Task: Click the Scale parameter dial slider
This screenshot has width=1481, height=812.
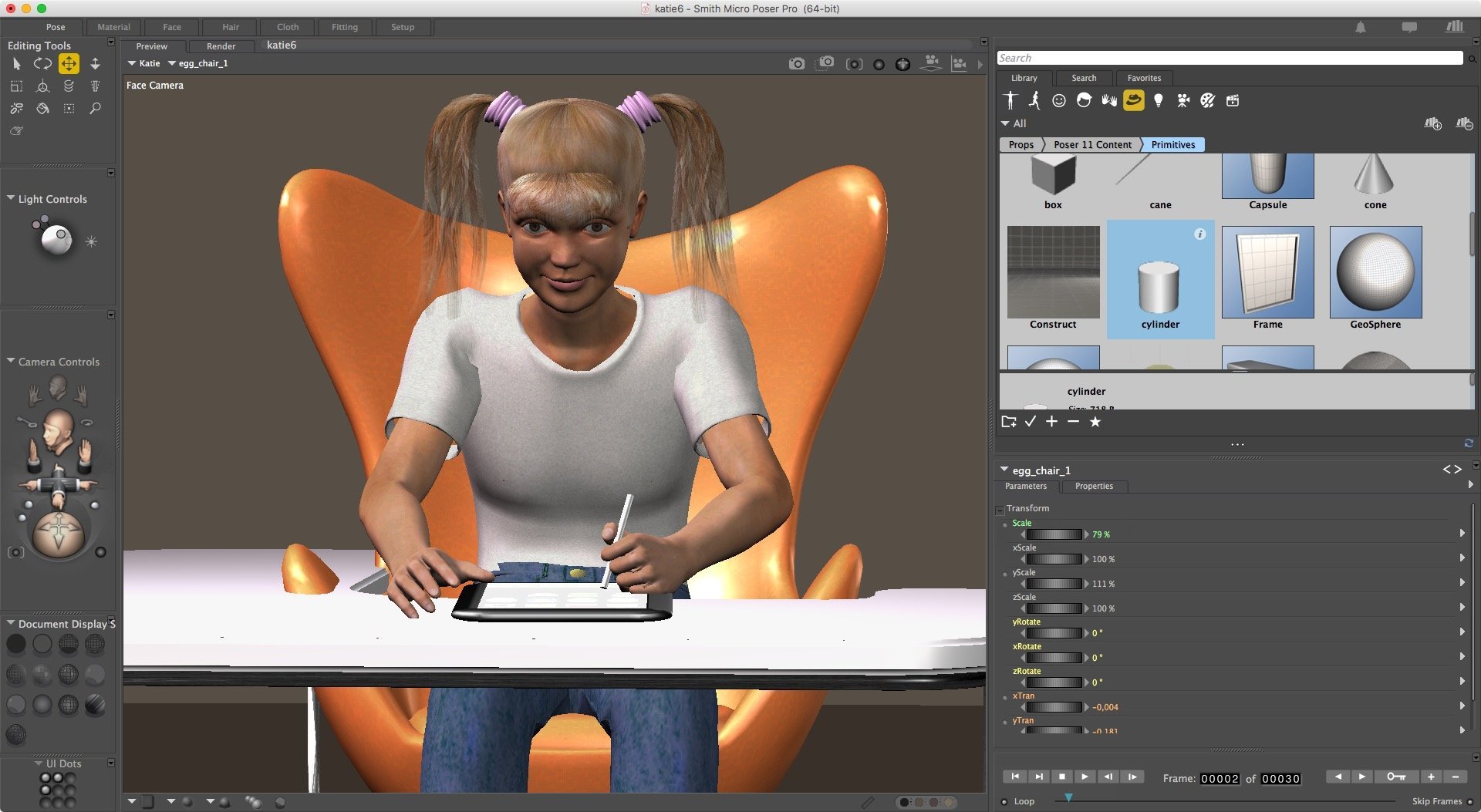Action: pyautogui.click(x=1054, y=534)
